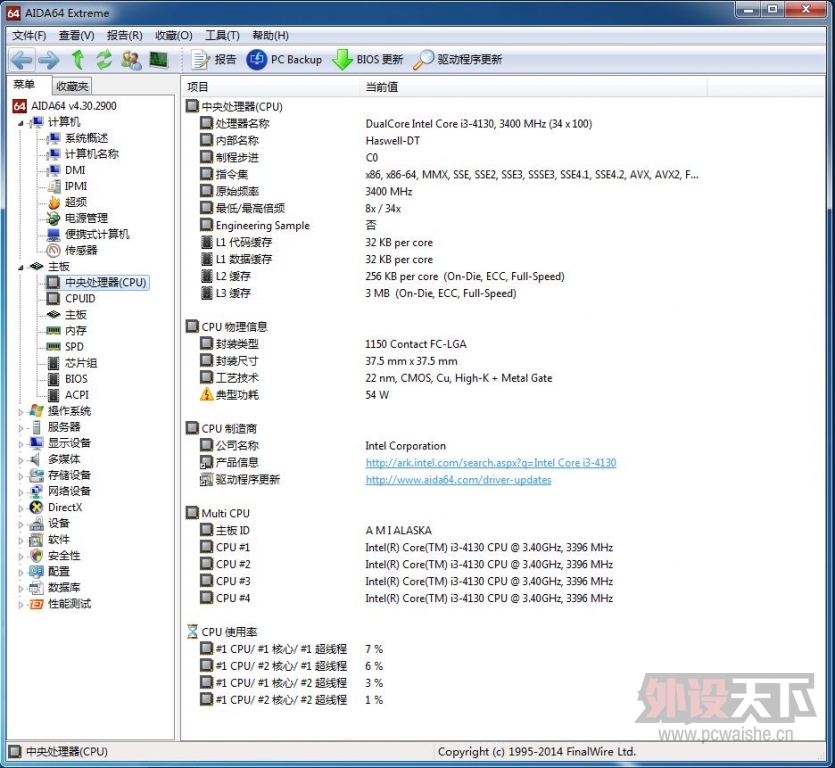Click the 便携式计算机 laptop icon
The width and height of the screenshot is (835, 768).
[x=54, y=234]
